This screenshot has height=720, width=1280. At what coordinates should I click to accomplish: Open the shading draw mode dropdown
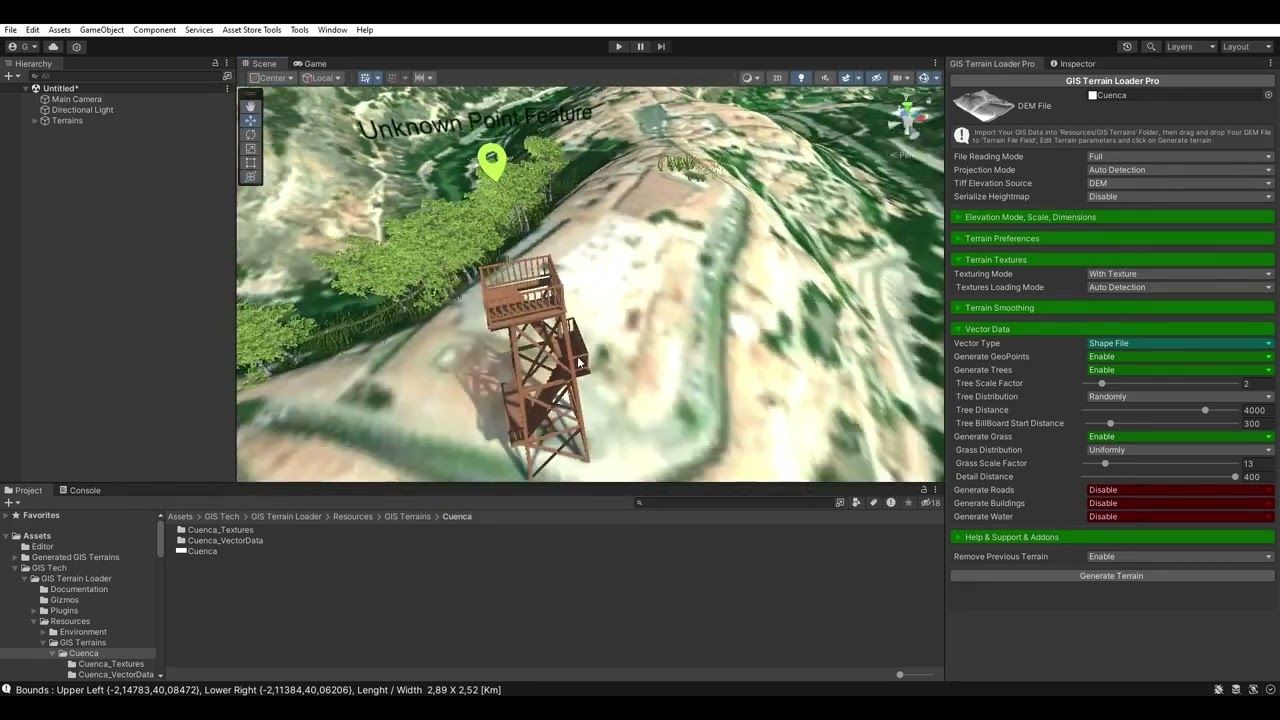749,78
